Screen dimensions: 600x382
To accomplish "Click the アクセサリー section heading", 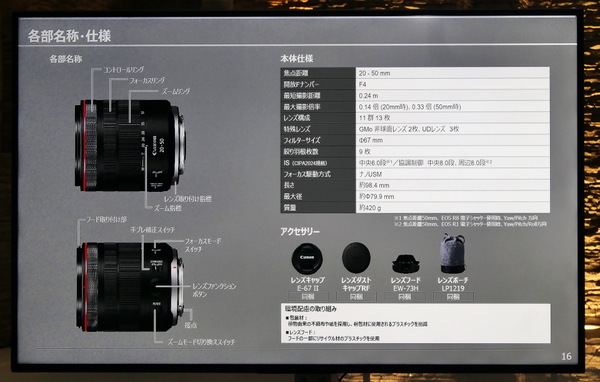I will pos(300,231).
